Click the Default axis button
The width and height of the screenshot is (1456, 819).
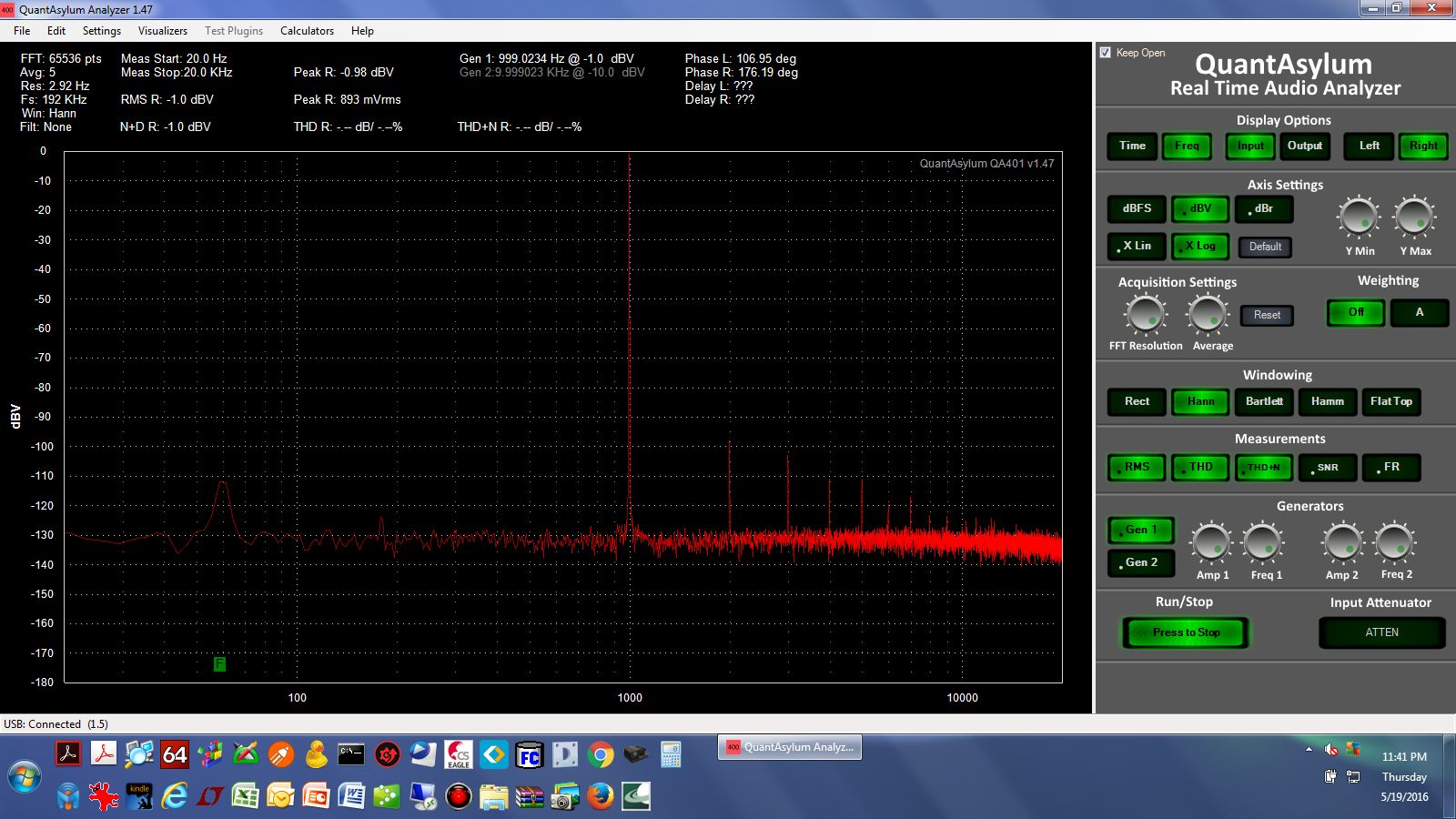1265,247
